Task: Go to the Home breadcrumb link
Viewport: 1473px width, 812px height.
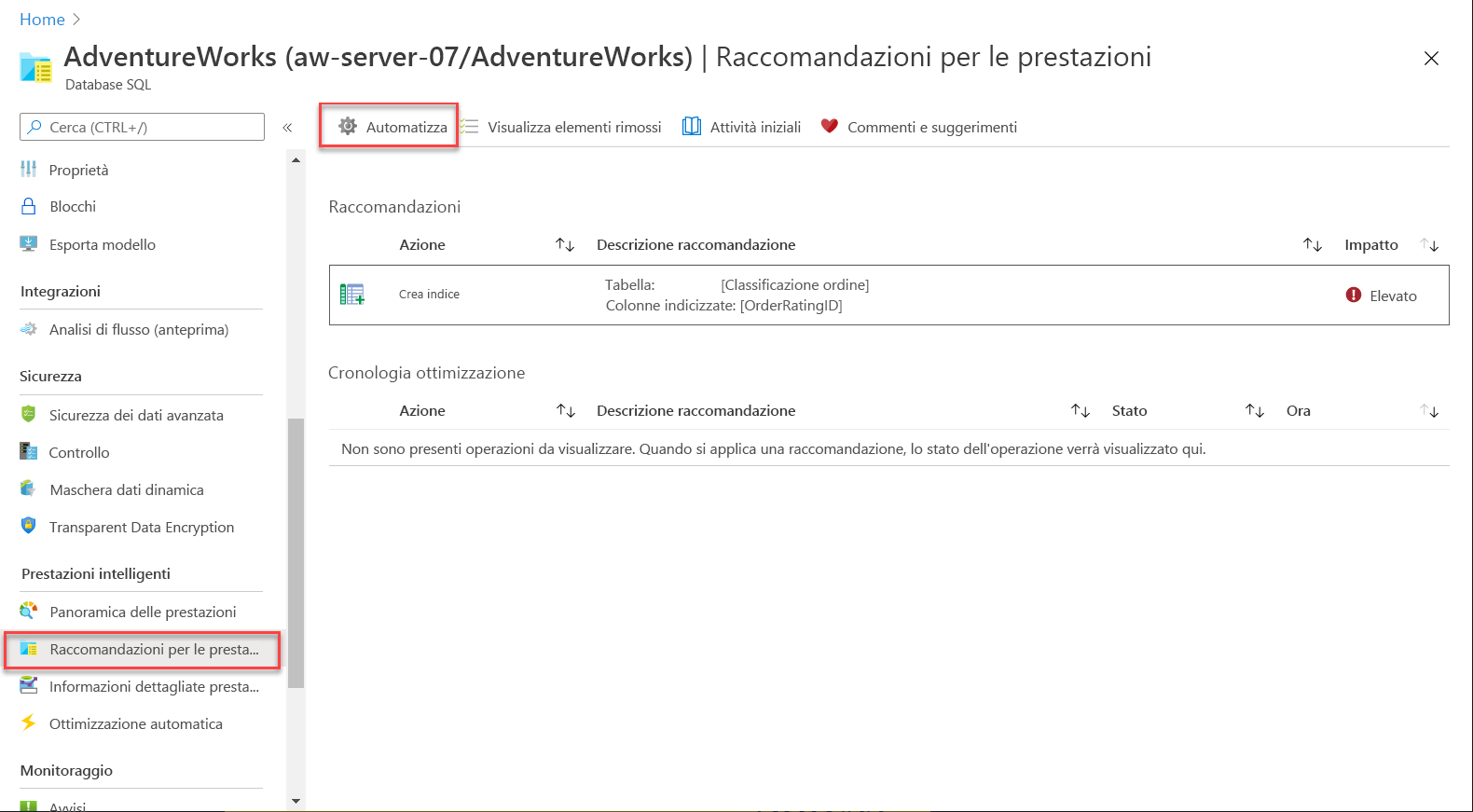Action: (42, 19)
